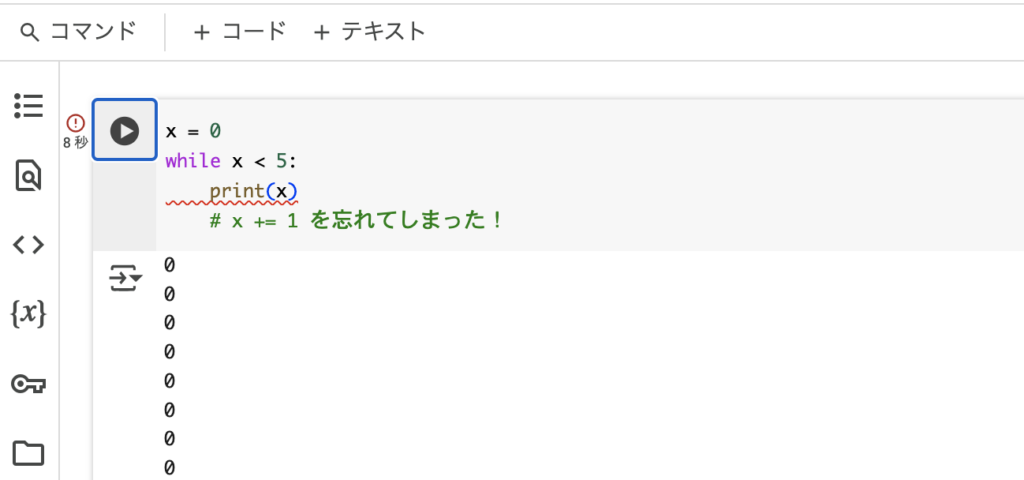Click the x = 0 code line
Viewport: 1024px width, 480px height.
click(193, 131)
